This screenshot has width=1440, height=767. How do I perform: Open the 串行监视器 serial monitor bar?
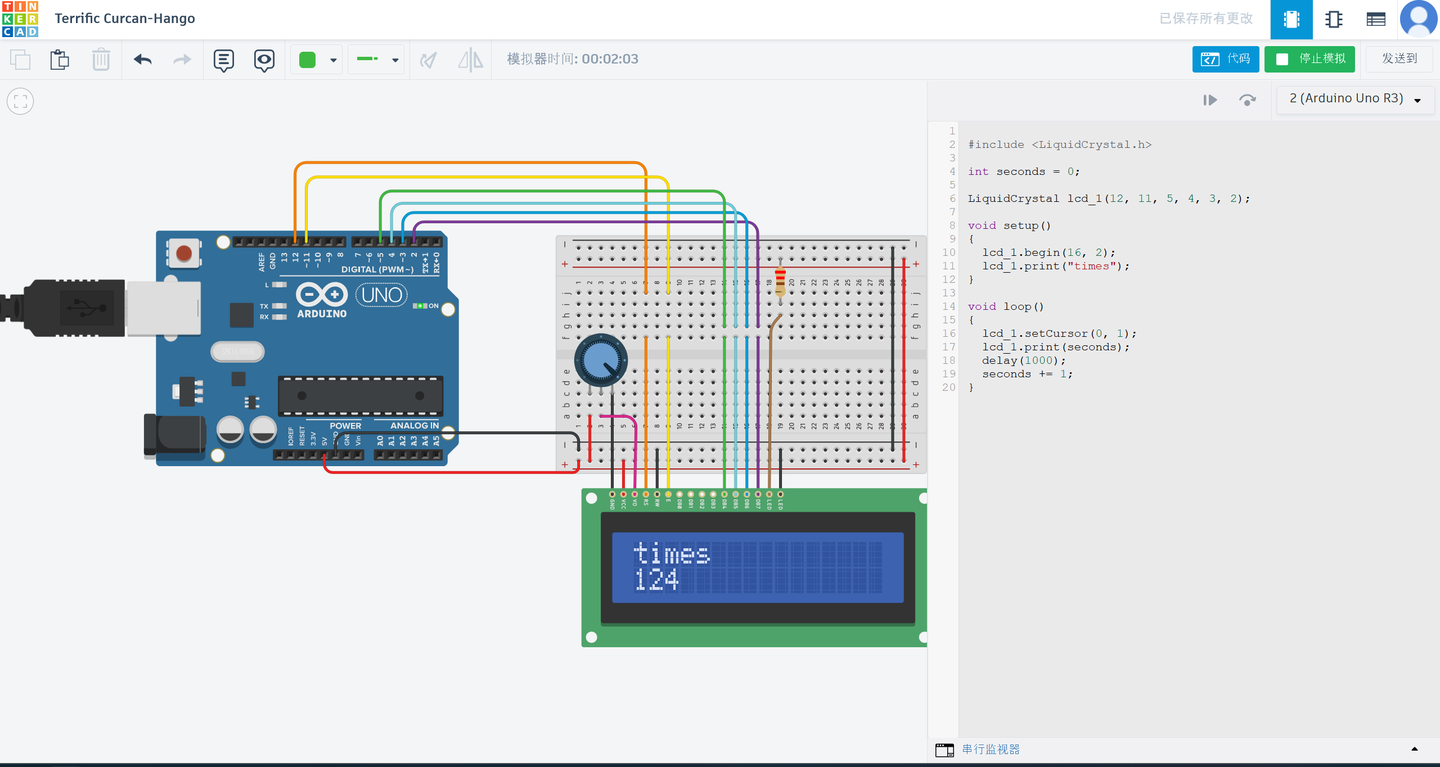click(x=1183, y=749)
